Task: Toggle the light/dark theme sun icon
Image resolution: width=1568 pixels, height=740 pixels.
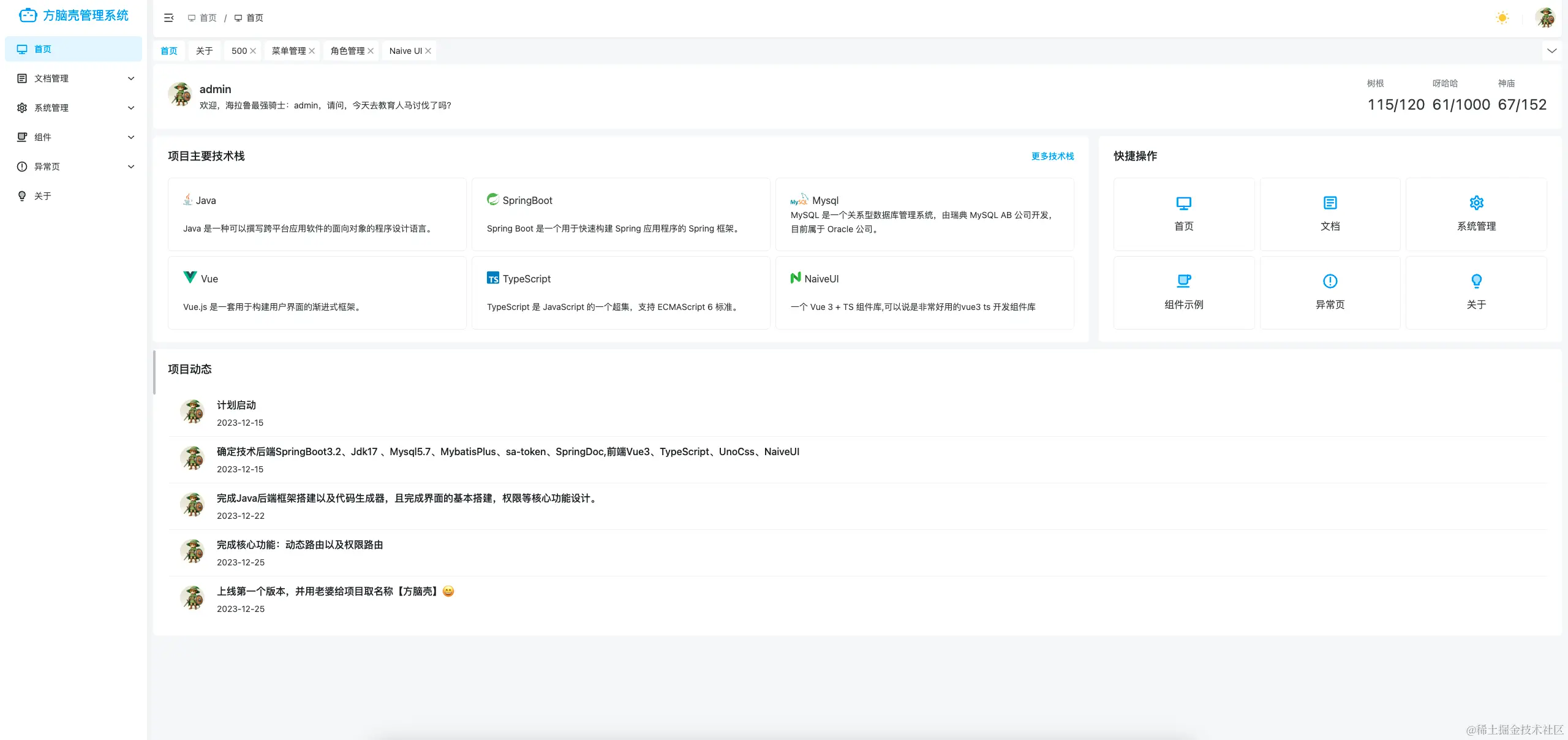Action: point(1502,18)
